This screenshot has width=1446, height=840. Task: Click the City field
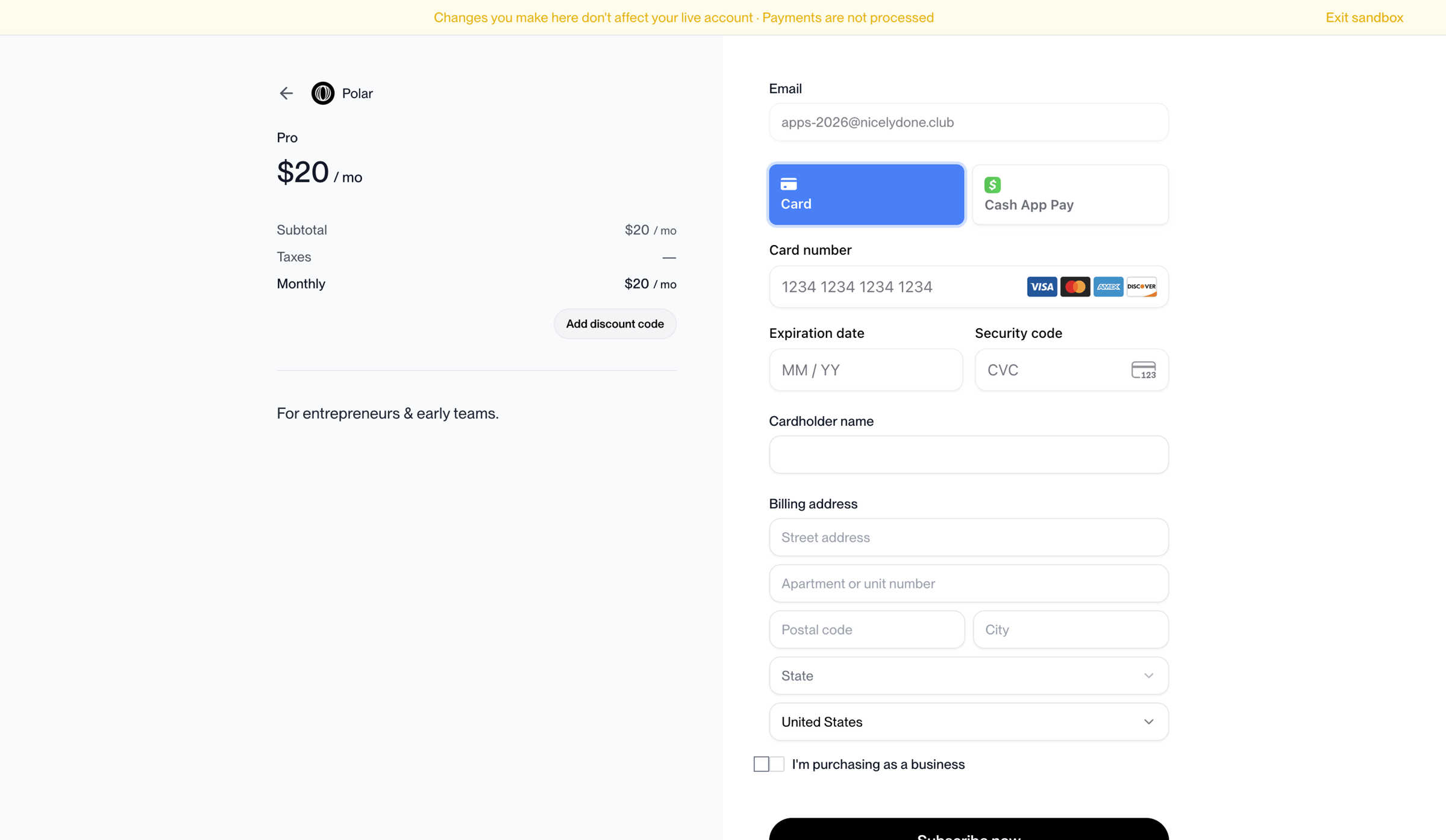(x=1070, y=630)
